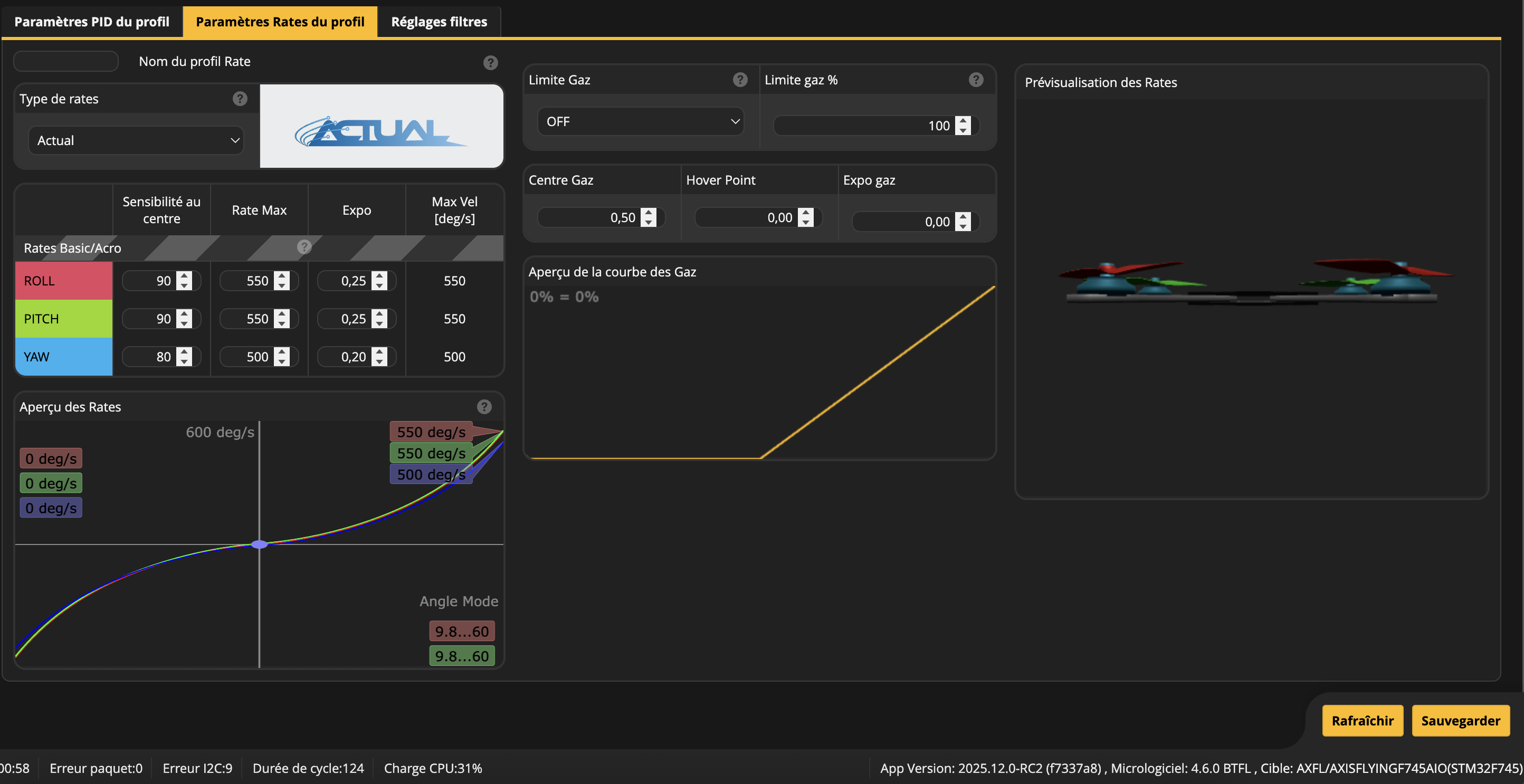1524x784 pixels.
Task: Click help icon for Type de rates
Action: coord(240,99)
